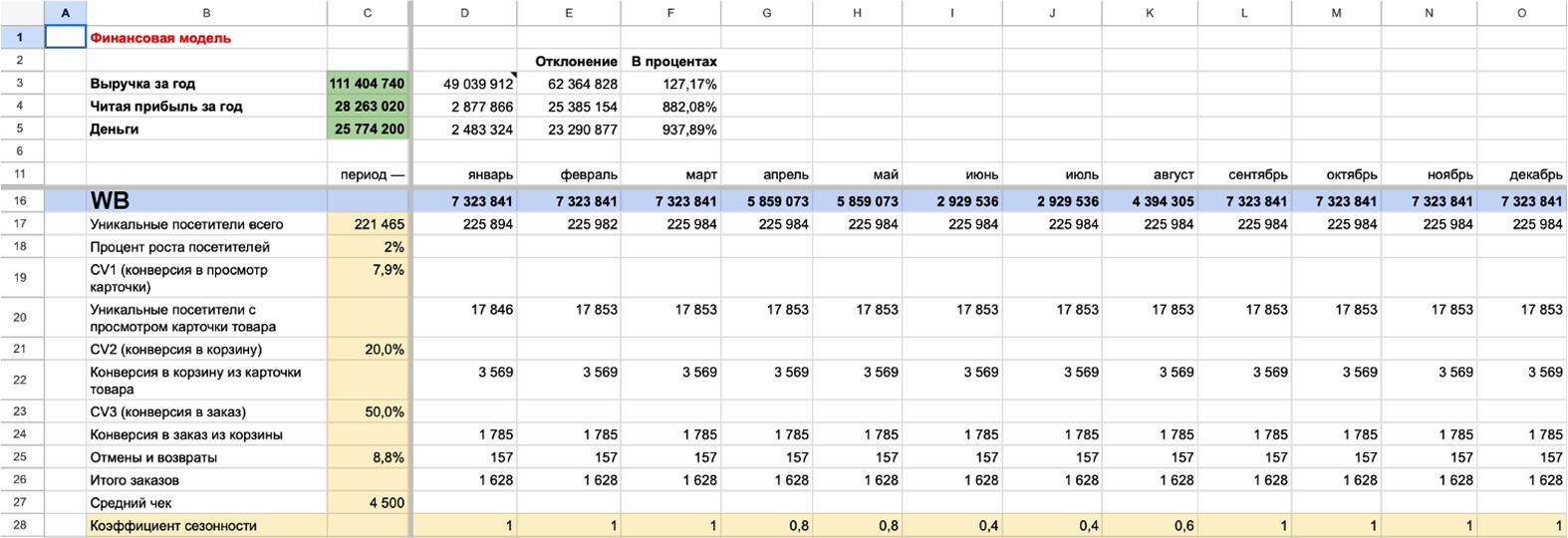Select the 937,89% cell

pos(670,130)
